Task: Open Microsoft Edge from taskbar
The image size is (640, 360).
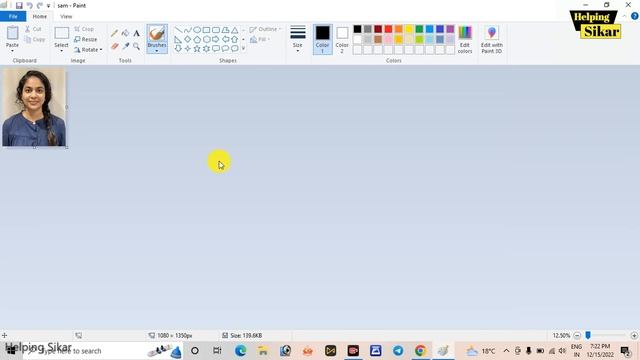Action: 240,351
